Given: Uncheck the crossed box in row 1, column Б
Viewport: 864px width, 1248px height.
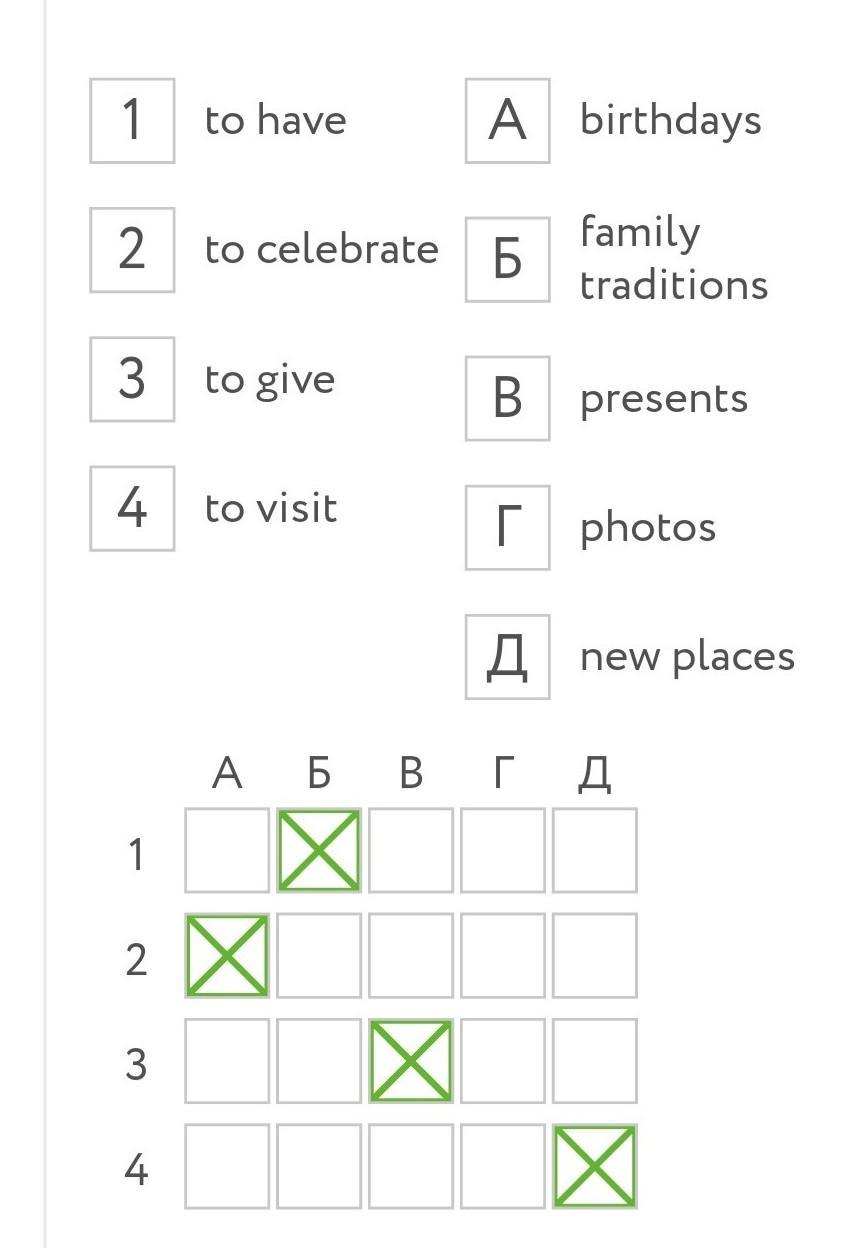Looking at the screenshot, I should [x=319, y=850].
